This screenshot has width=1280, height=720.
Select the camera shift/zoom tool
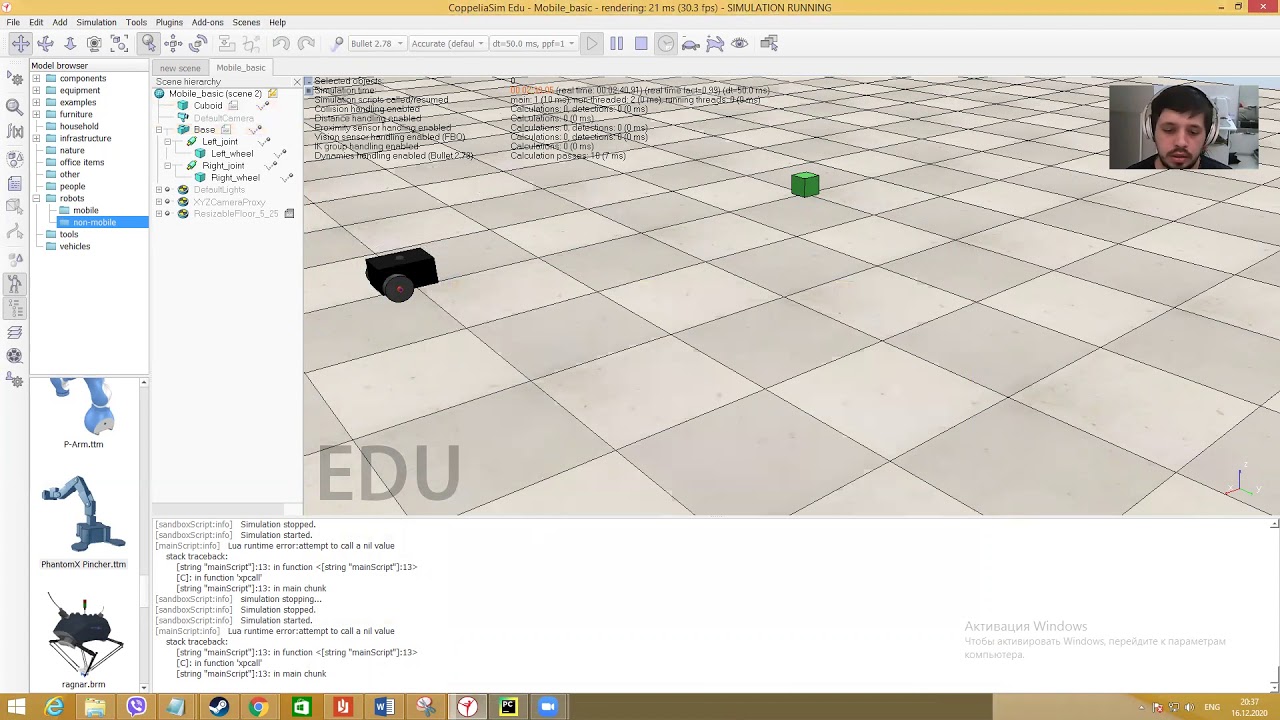pyautogui.click(x=70, y=43)
